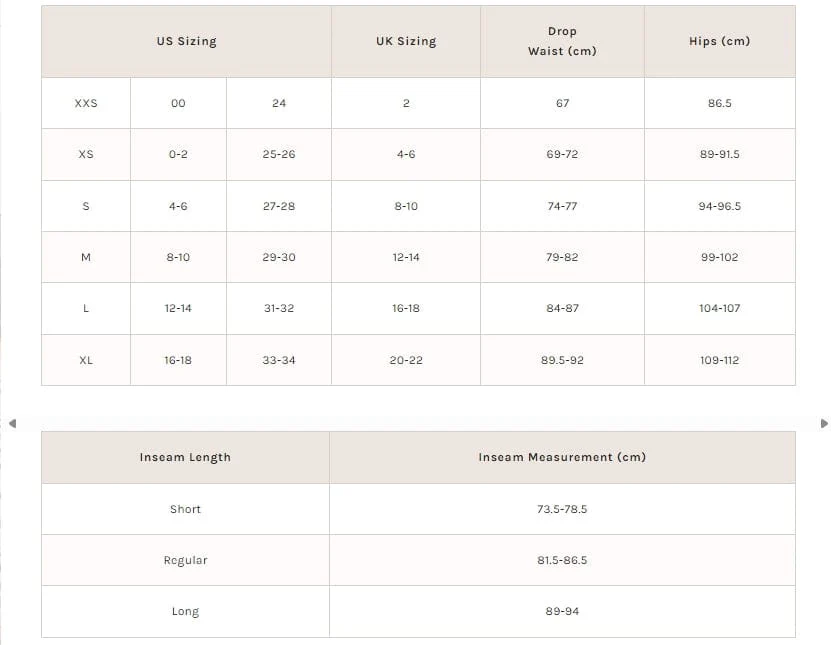
Task: Click the US size 8-10 cell
Action: (x=178, y=257)
